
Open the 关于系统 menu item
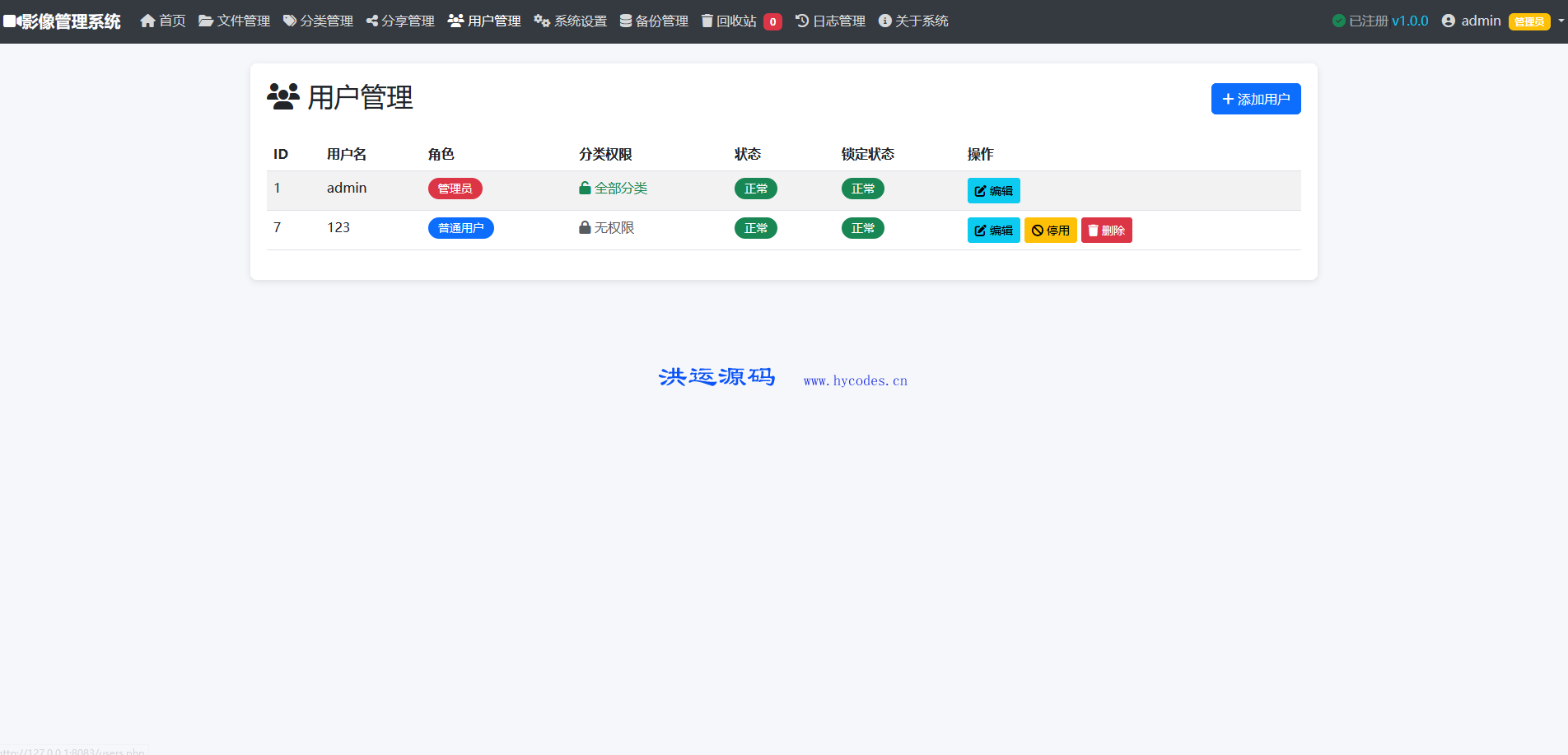point(913,21)
